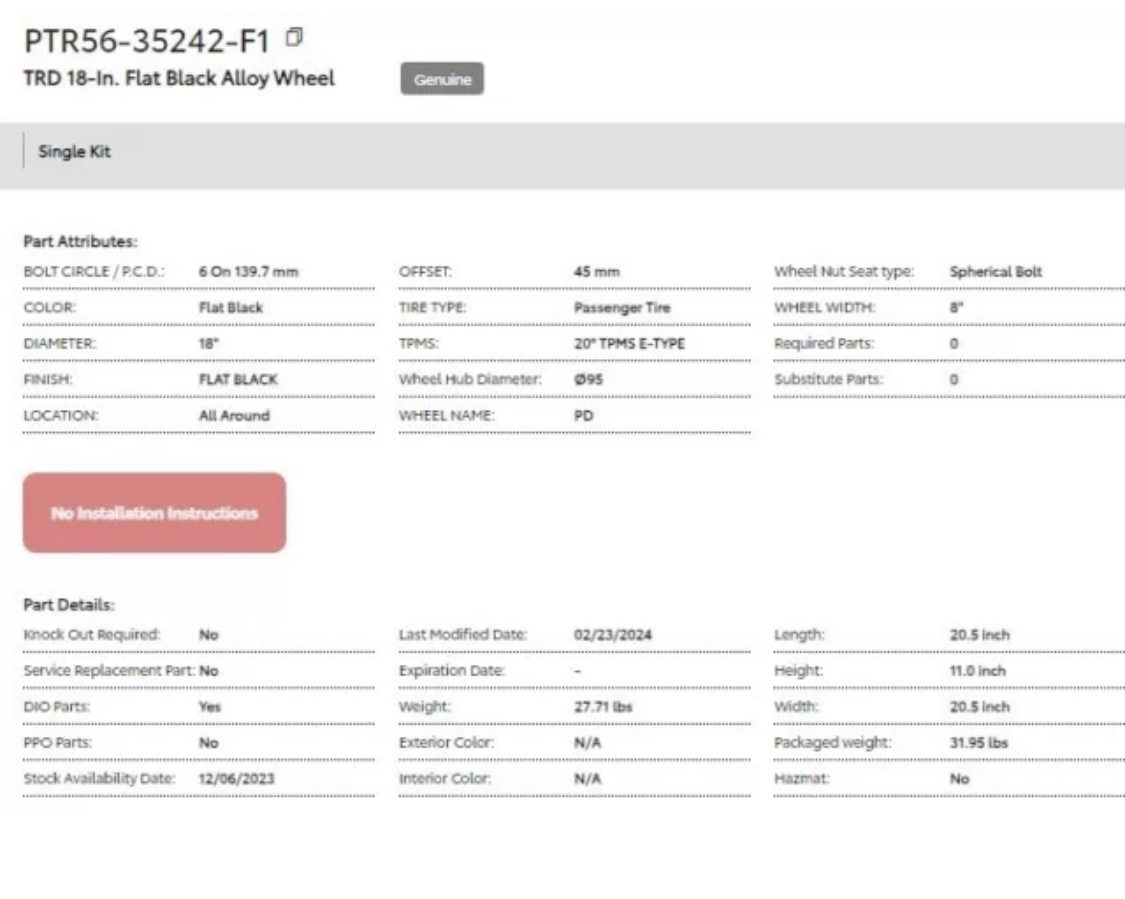Select the FINISH value FLAT BLACK

pyautogui.click(x=237, y=380)
